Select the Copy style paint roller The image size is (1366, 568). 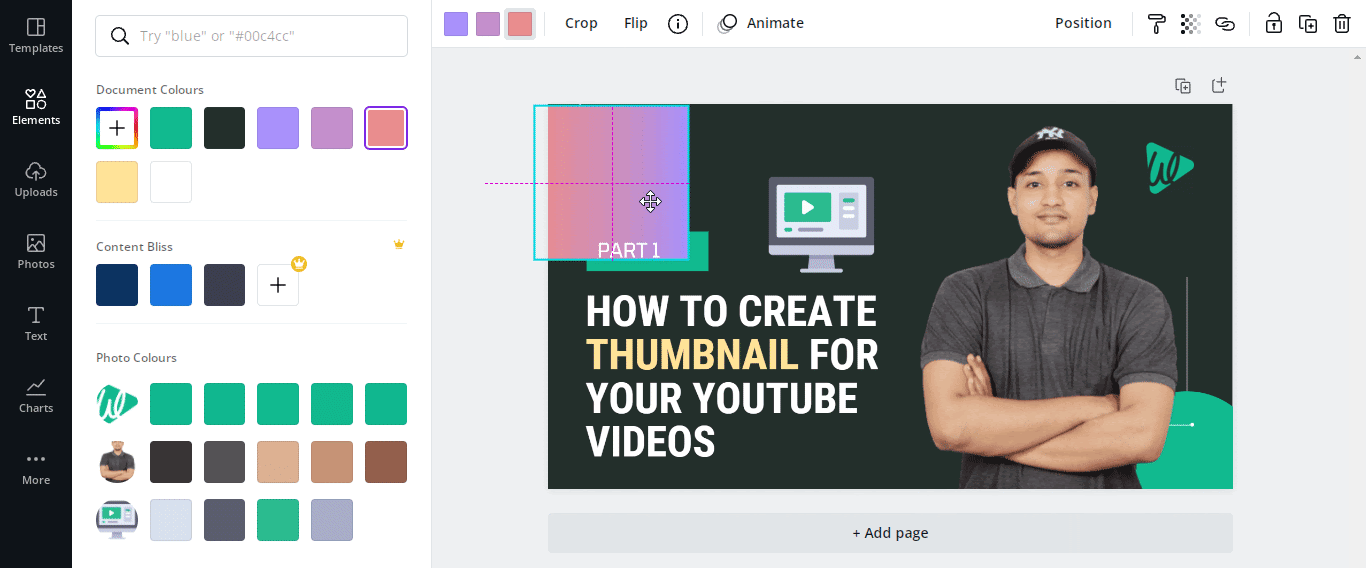tap(1157, 24)
